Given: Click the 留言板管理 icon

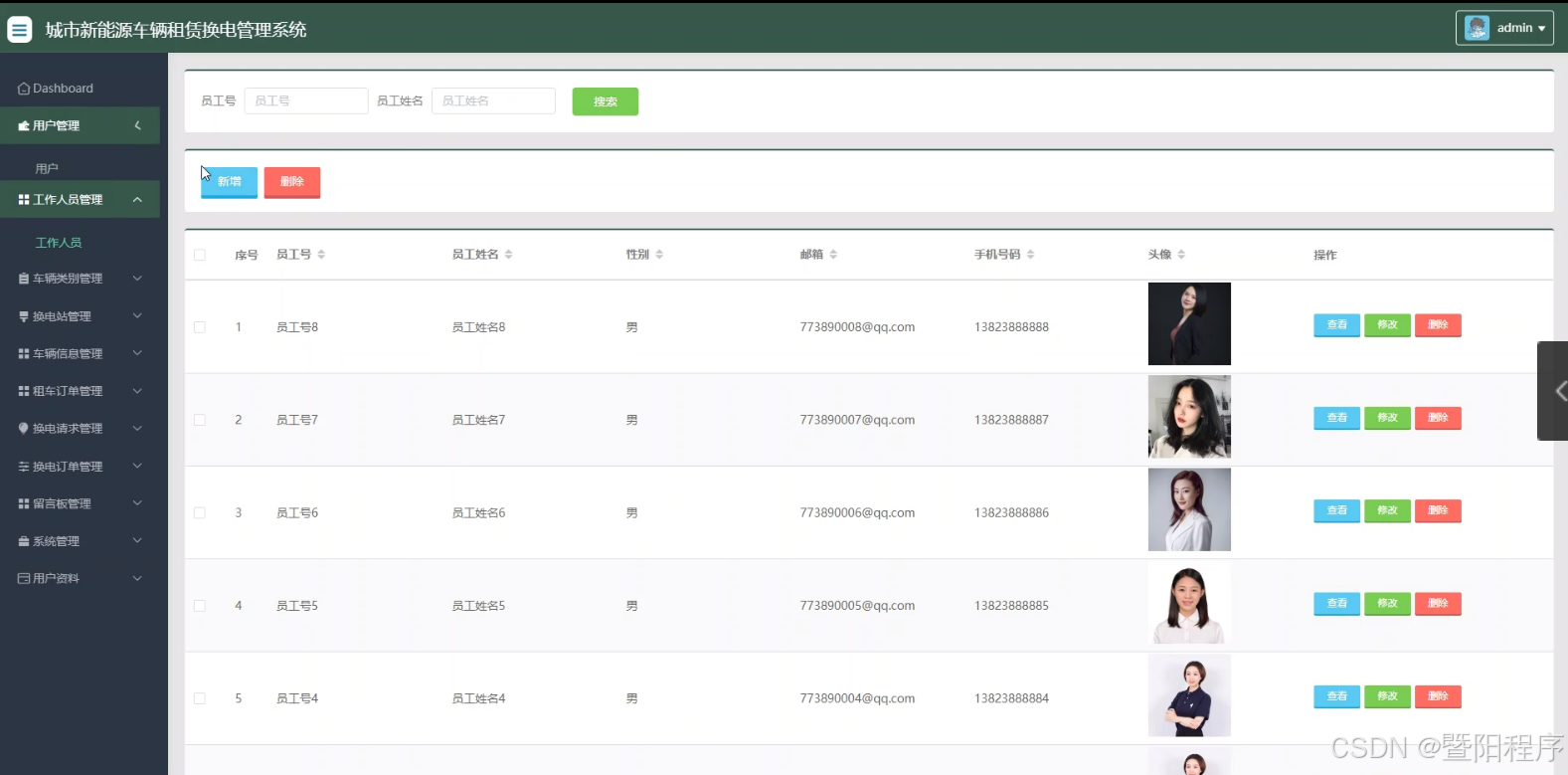Looking at the screenshot, I should 24,504.
